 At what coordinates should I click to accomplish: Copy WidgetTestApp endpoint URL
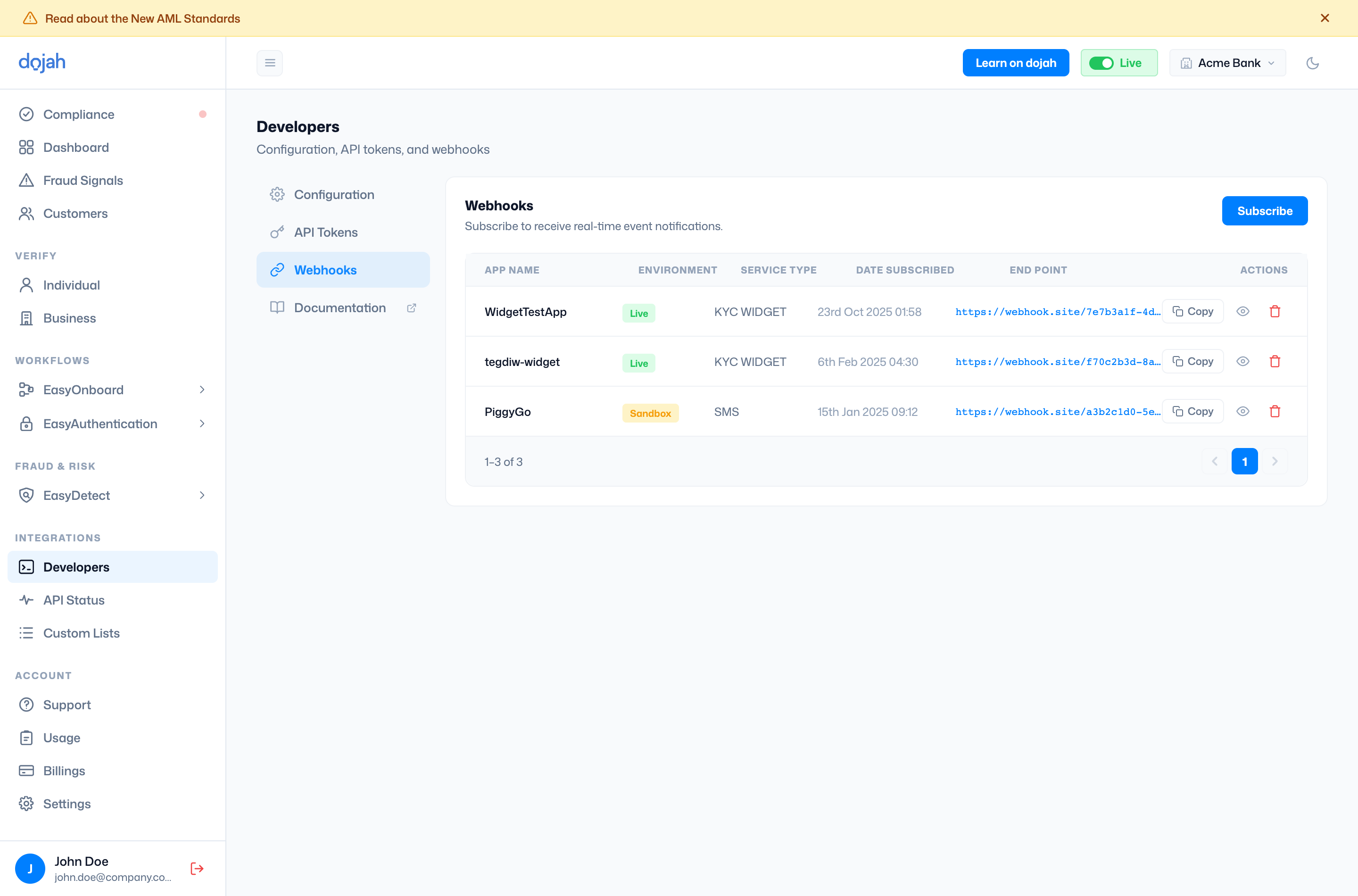pos(1192,311)
